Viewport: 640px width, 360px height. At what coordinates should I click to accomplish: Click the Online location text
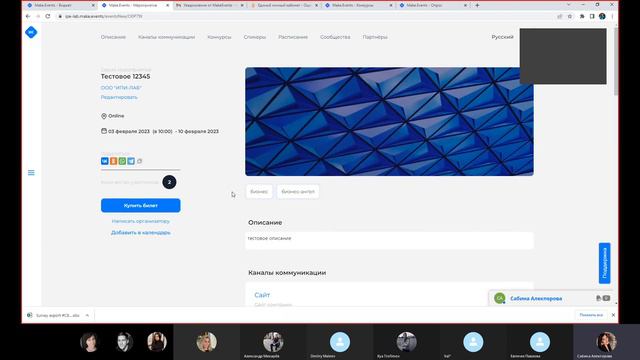pyautogui.click(x=116, y=116)
